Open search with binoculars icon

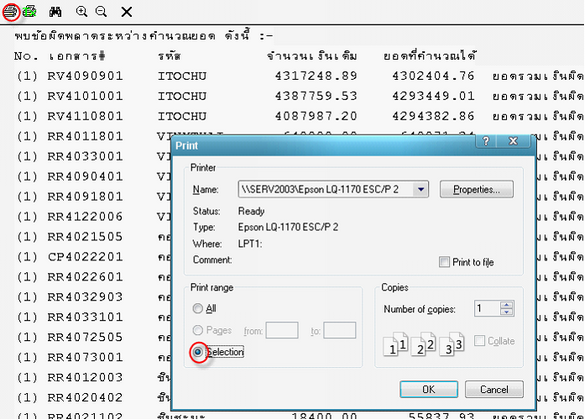click(x=55, y=12)
